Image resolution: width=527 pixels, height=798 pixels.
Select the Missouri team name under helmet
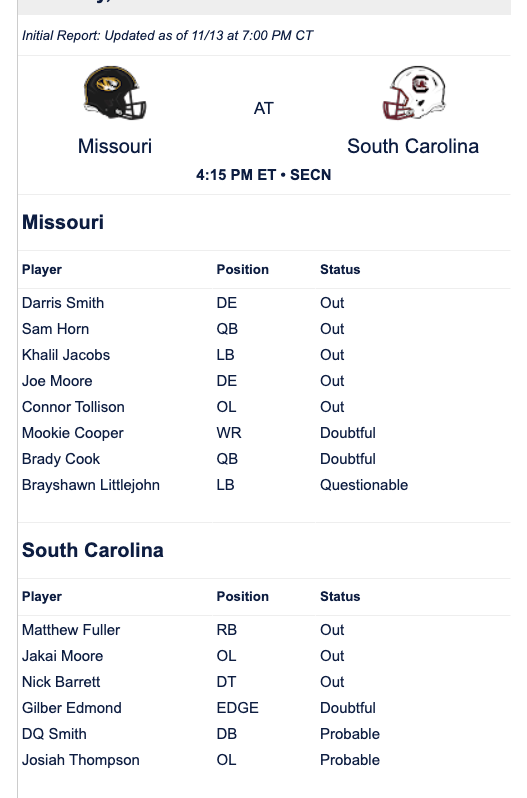pyautogui.click(x=115, y=147)
